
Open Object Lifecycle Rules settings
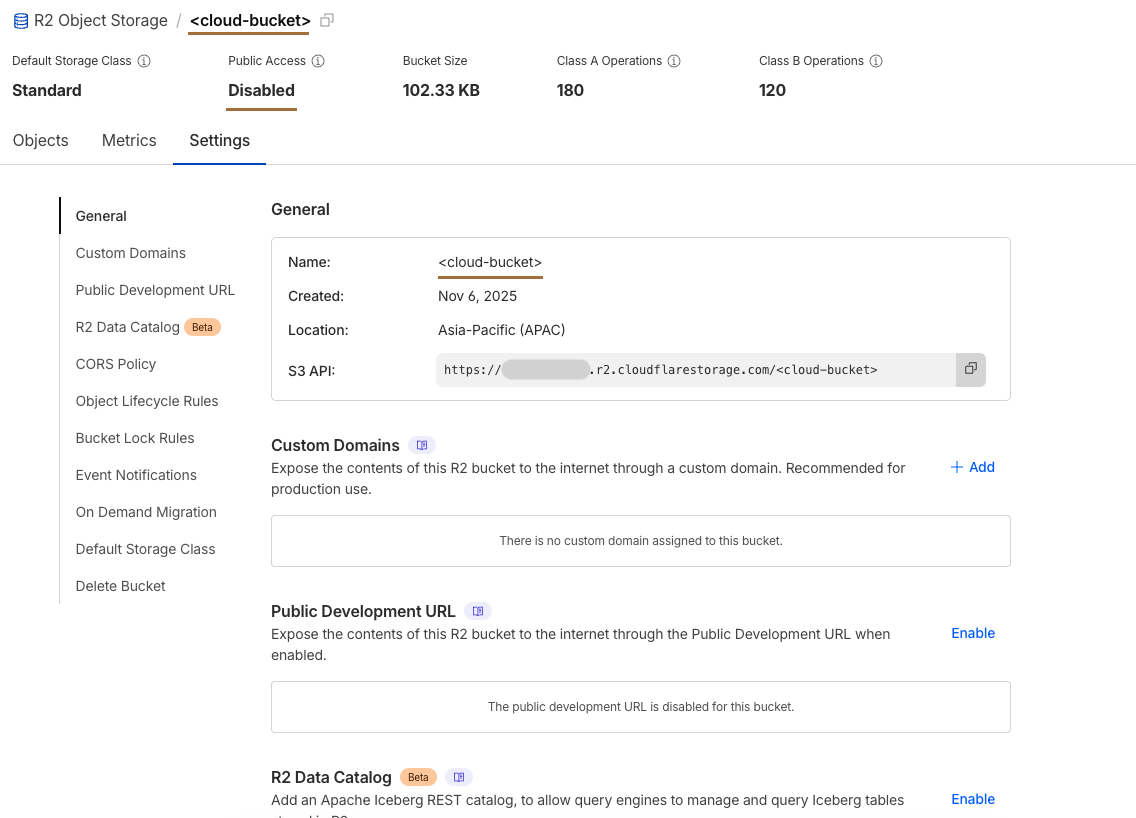point(147,401)
